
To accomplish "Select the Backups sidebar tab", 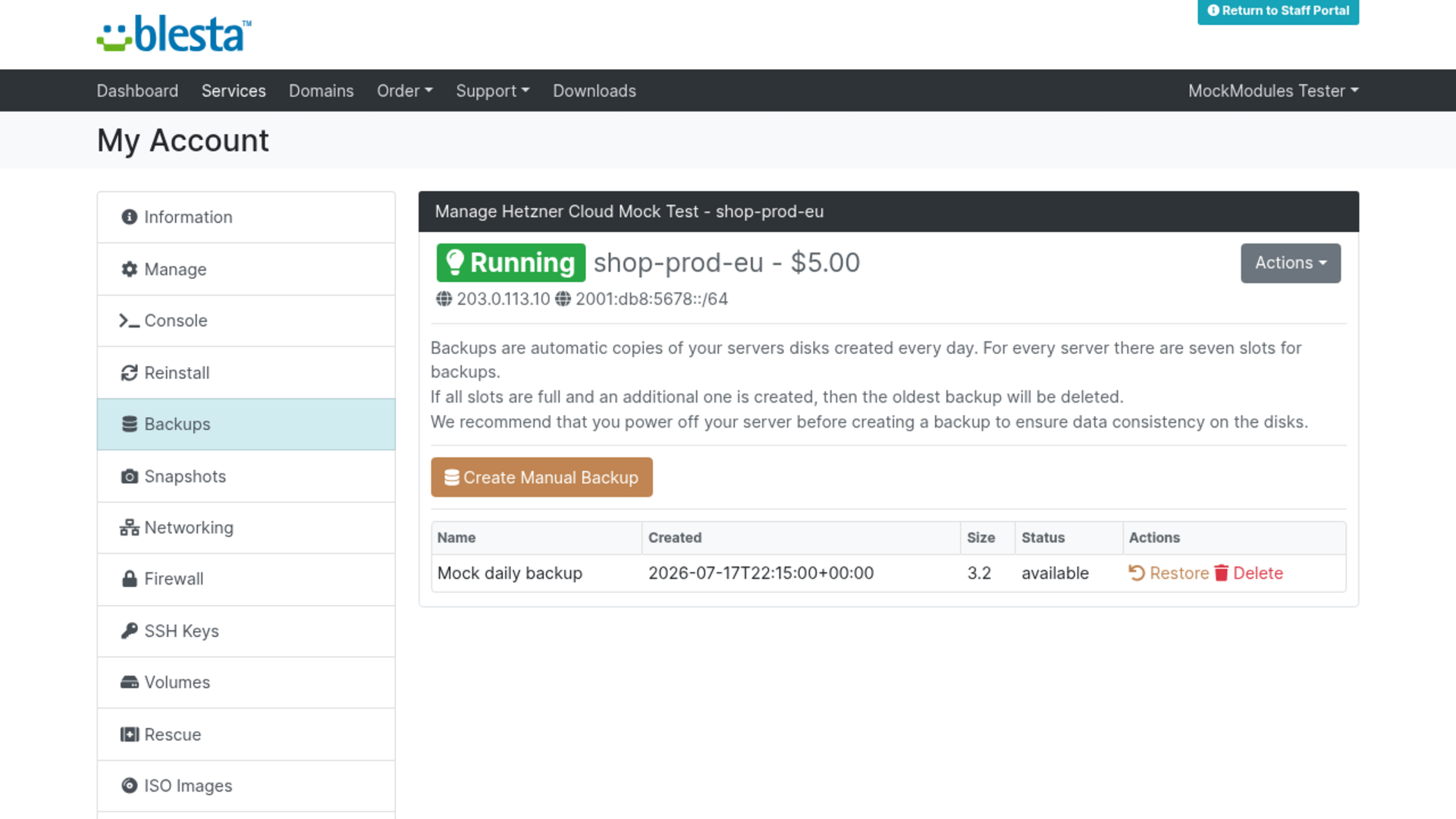I will click(x=246, y=425).
